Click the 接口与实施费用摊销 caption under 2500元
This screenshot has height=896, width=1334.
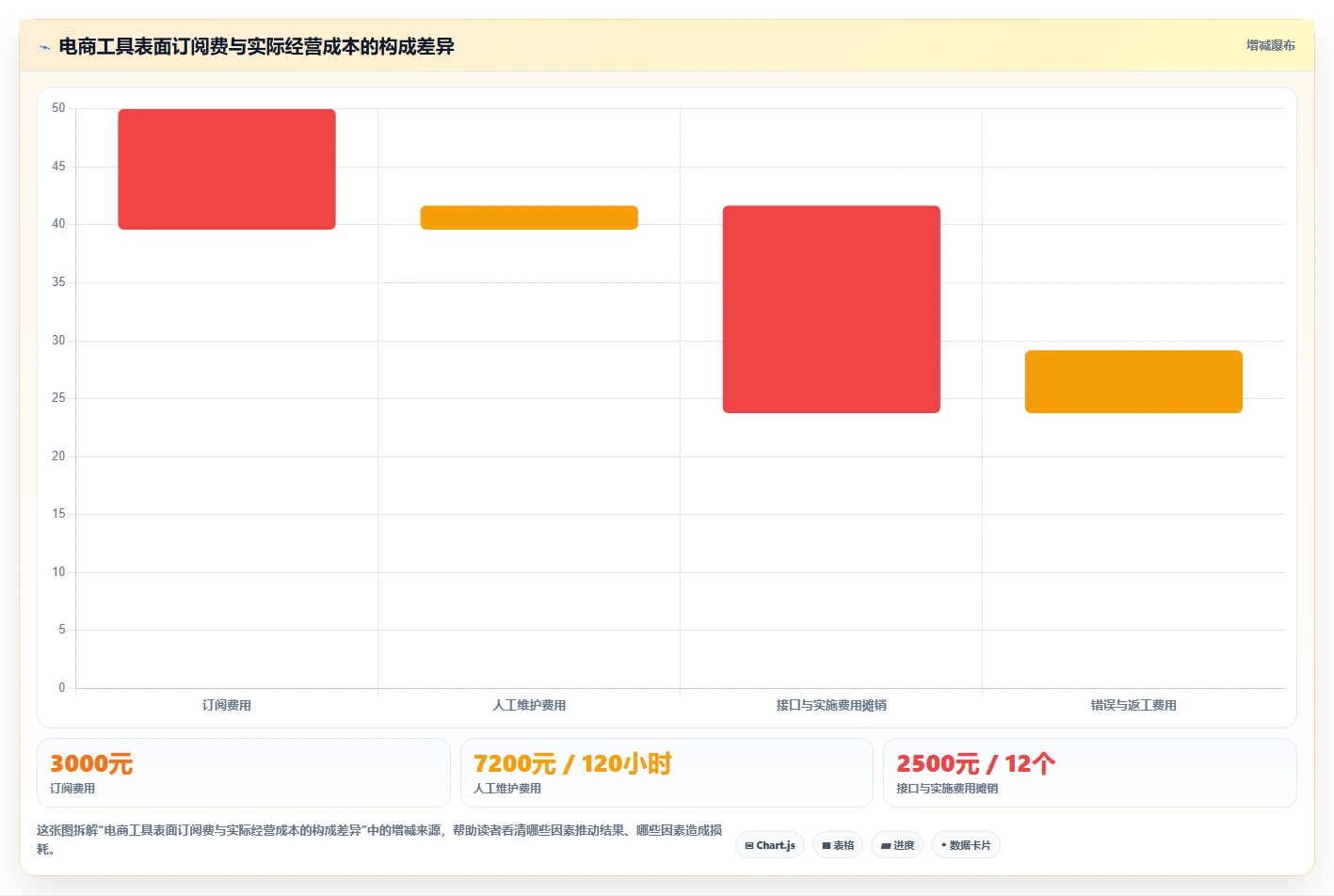tap(947, 789)
